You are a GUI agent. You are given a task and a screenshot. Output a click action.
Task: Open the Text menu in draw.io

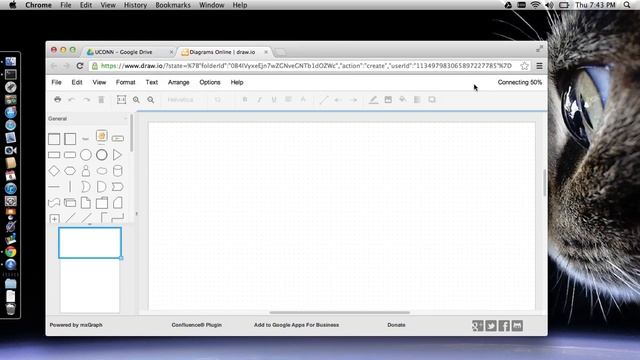click(x=152, y=82)
